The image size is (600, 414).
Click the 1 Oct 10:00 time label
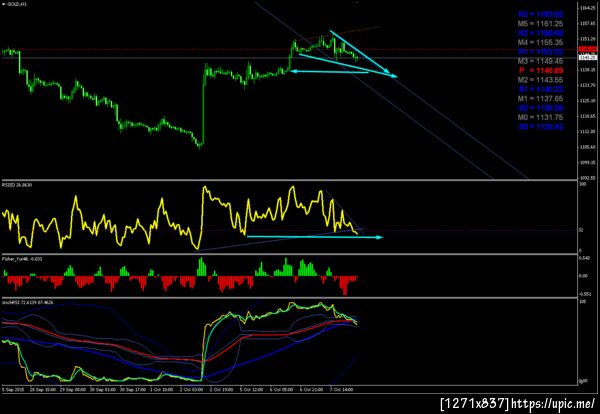click(163, 390)
